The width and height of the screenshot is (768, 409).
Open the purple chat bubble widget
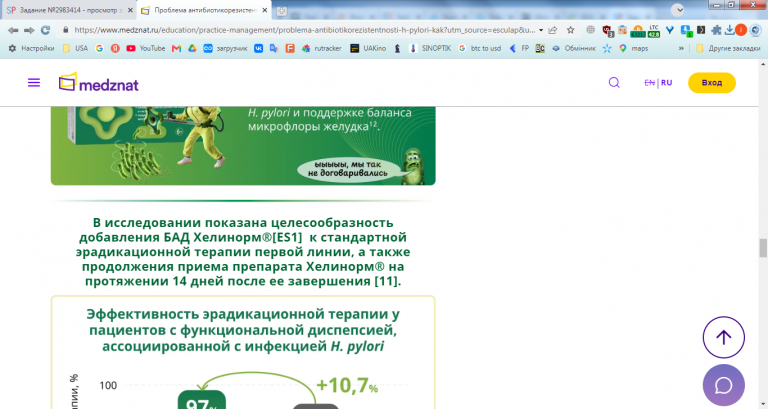[x=723, y=385]
